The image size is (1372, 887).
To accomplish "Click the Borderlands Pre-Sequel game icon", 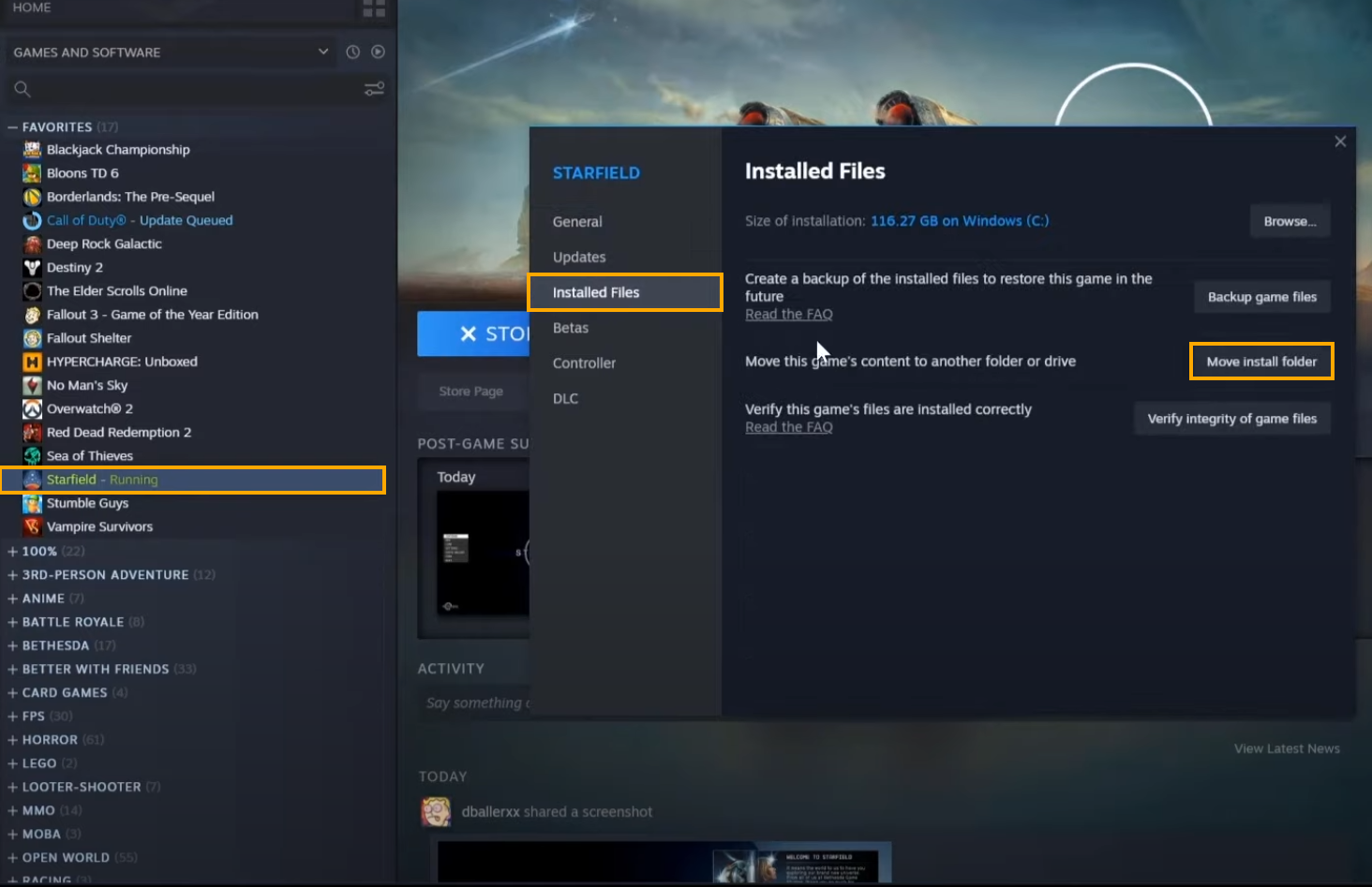I will point(32,197).
